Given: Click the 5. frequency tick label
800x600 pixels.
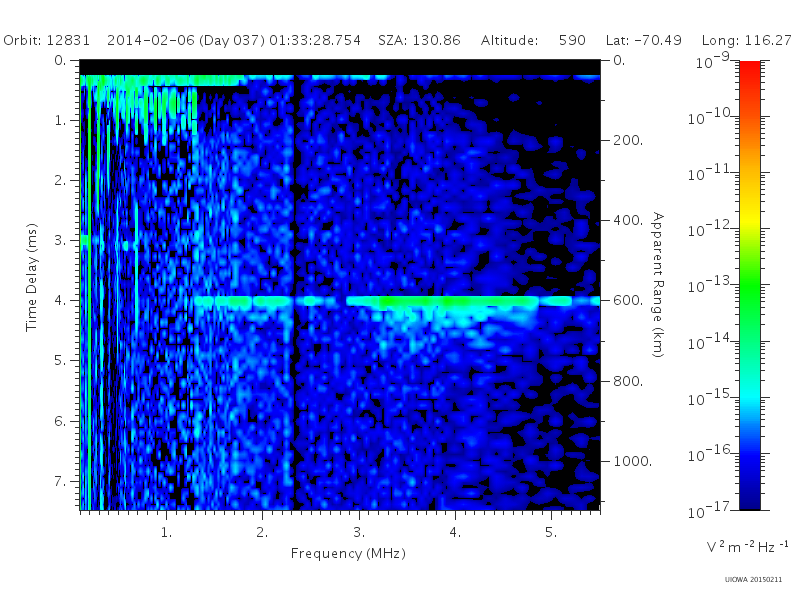Looking at the screenshot, I should click(551, 533).
